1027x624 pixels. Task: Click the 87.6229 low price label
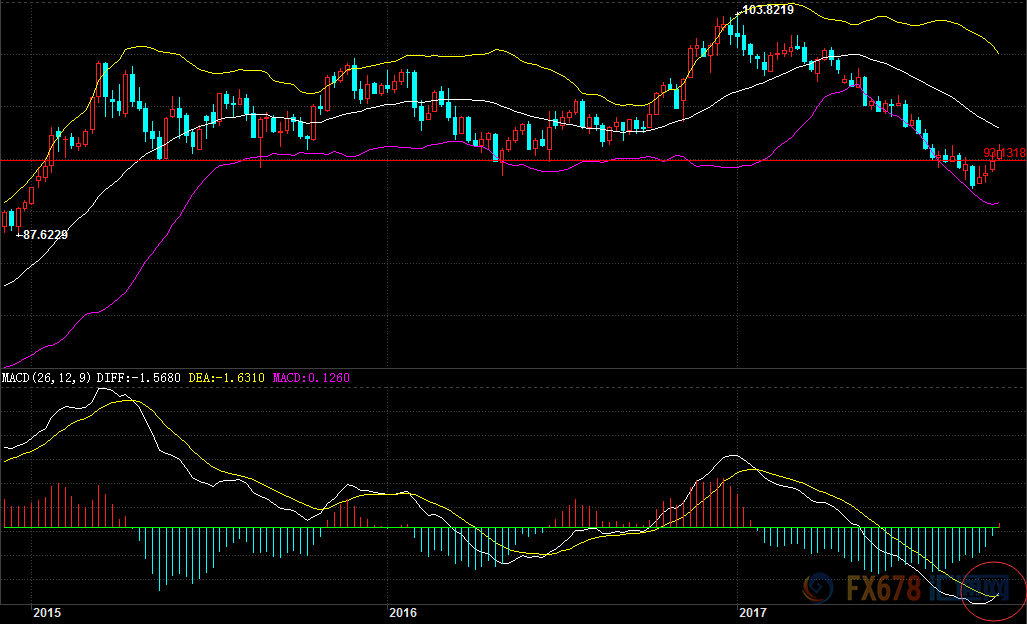click(x=45, y=234)
